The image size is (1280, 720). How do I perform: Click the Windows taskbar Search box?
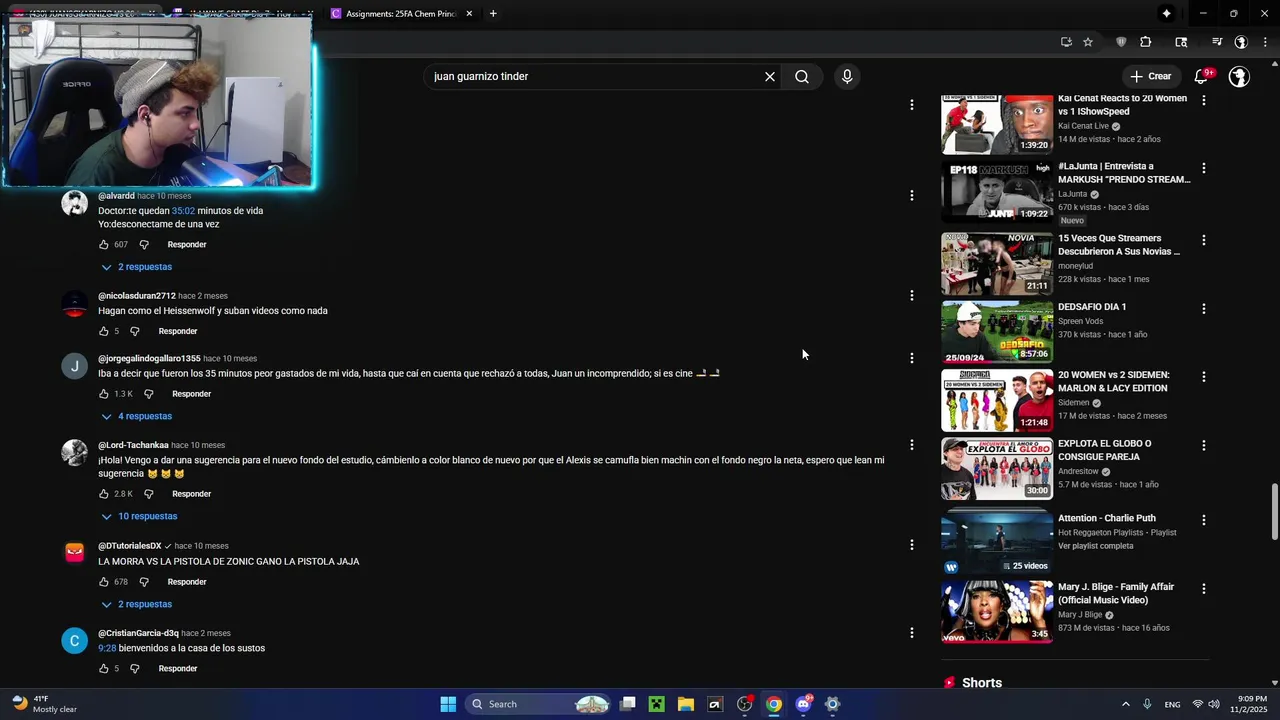(540, 704)
